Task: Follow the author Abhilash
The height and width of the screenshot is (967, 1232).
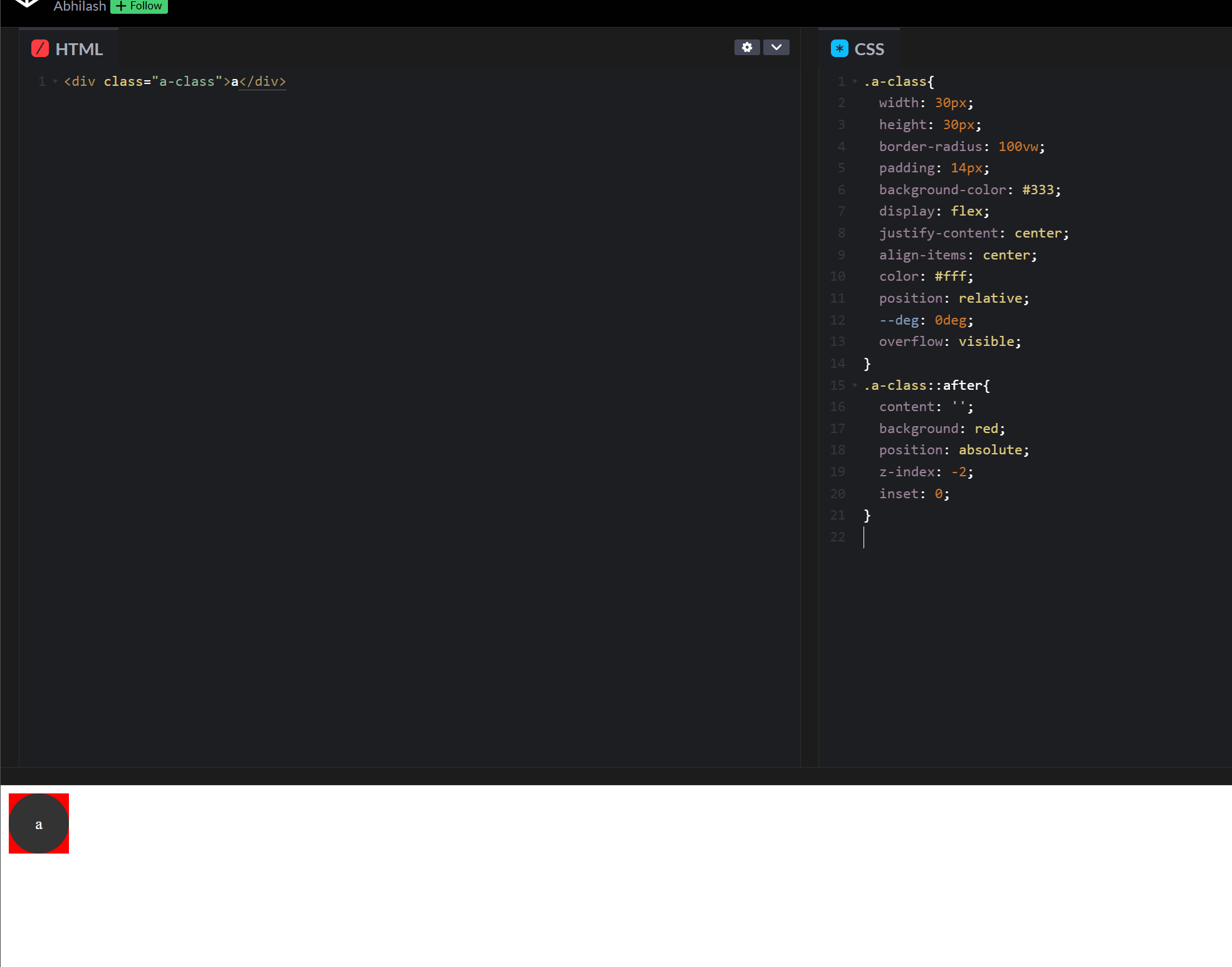Action: tap(139, 6)
